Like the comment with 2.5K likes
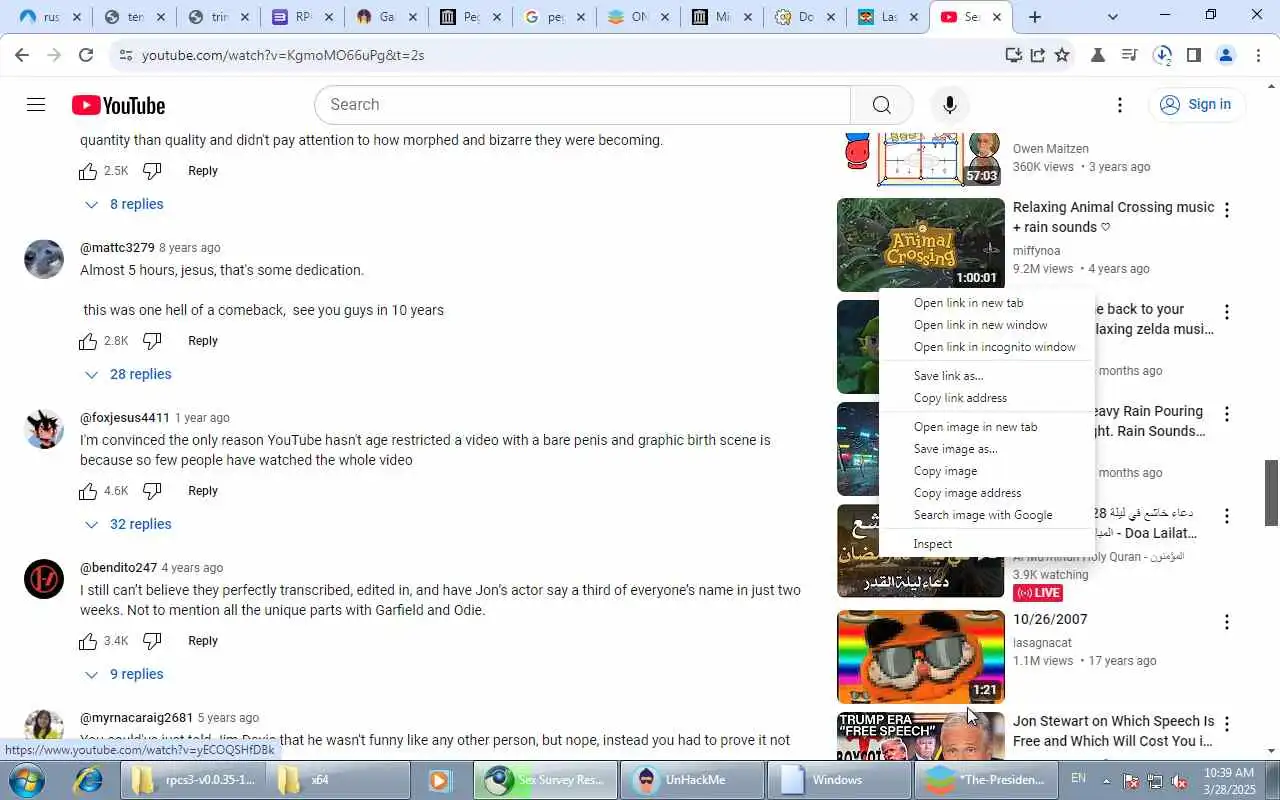 click(x=88, y=171)
